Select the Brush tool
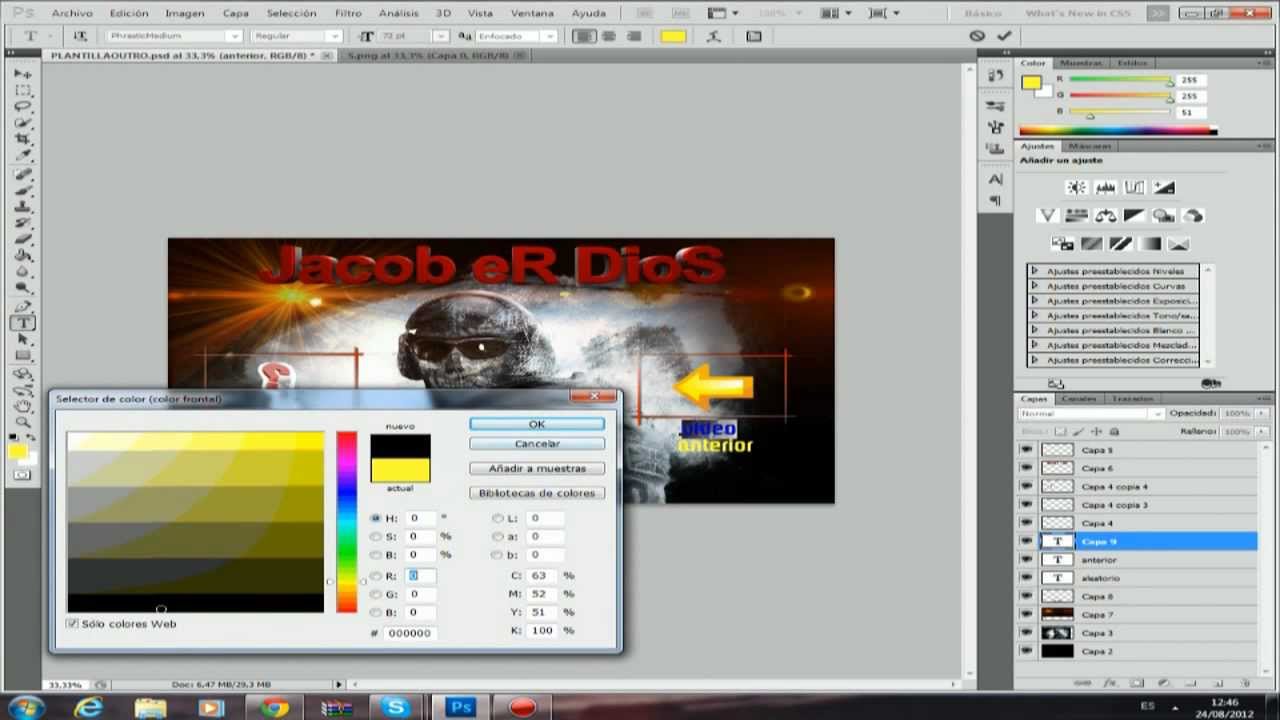This screenshot has width=1280, height=720. coord(22,190)
